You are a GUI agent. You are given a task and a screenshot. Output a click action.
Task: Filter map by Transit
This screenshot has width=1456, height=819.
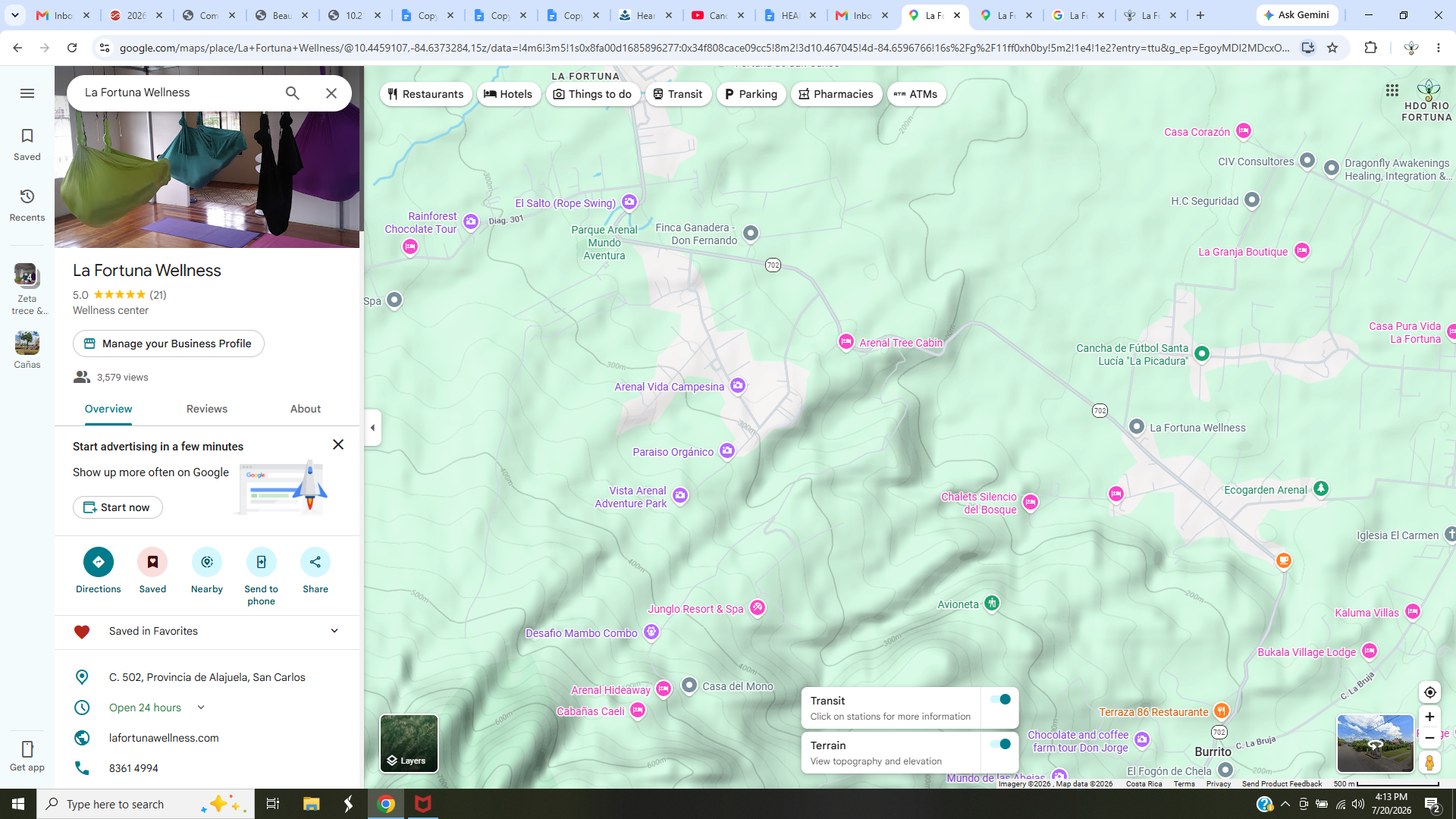click(x=678, y=94)
